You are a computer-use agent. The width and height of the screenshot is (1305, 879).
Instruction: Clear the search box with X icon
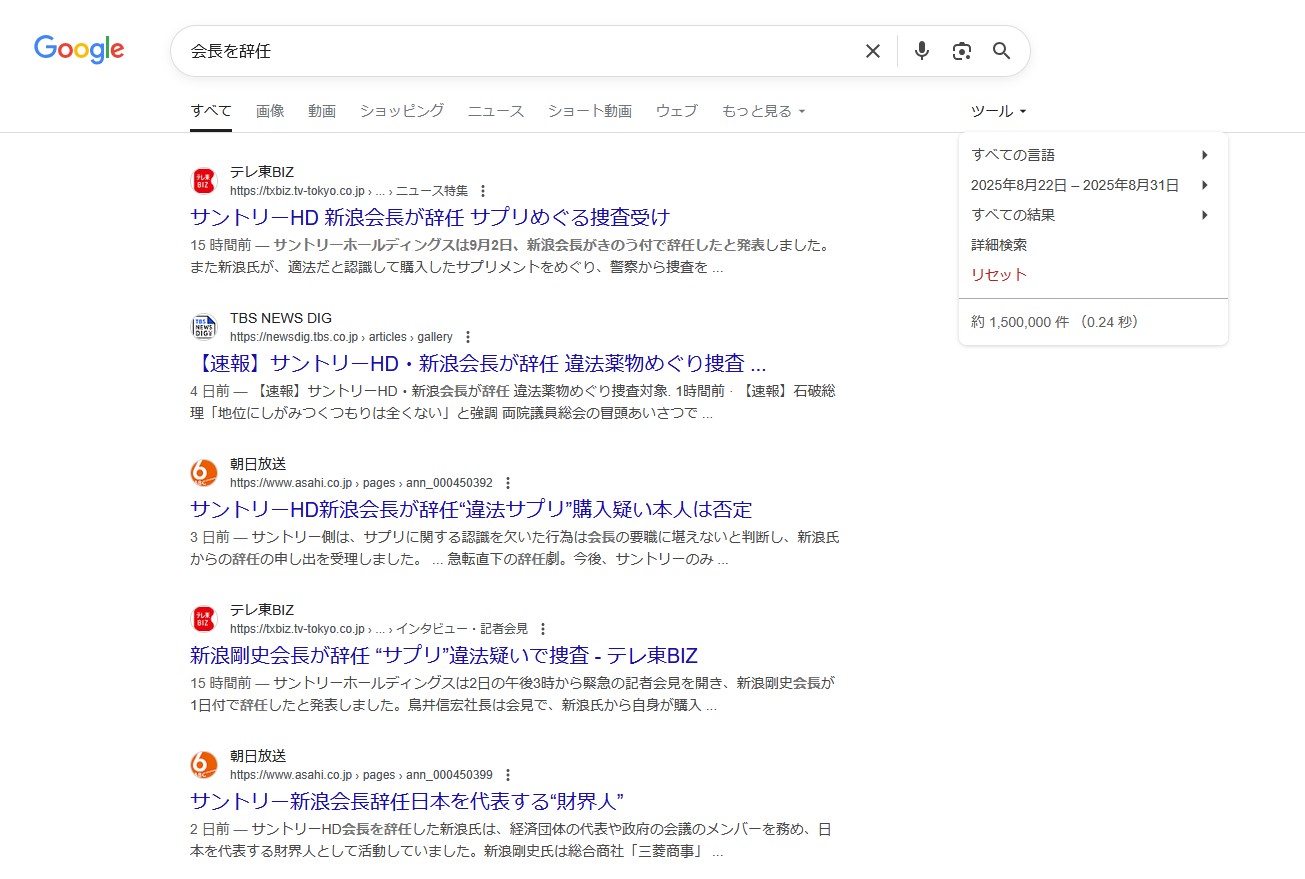tap(873, 51)
